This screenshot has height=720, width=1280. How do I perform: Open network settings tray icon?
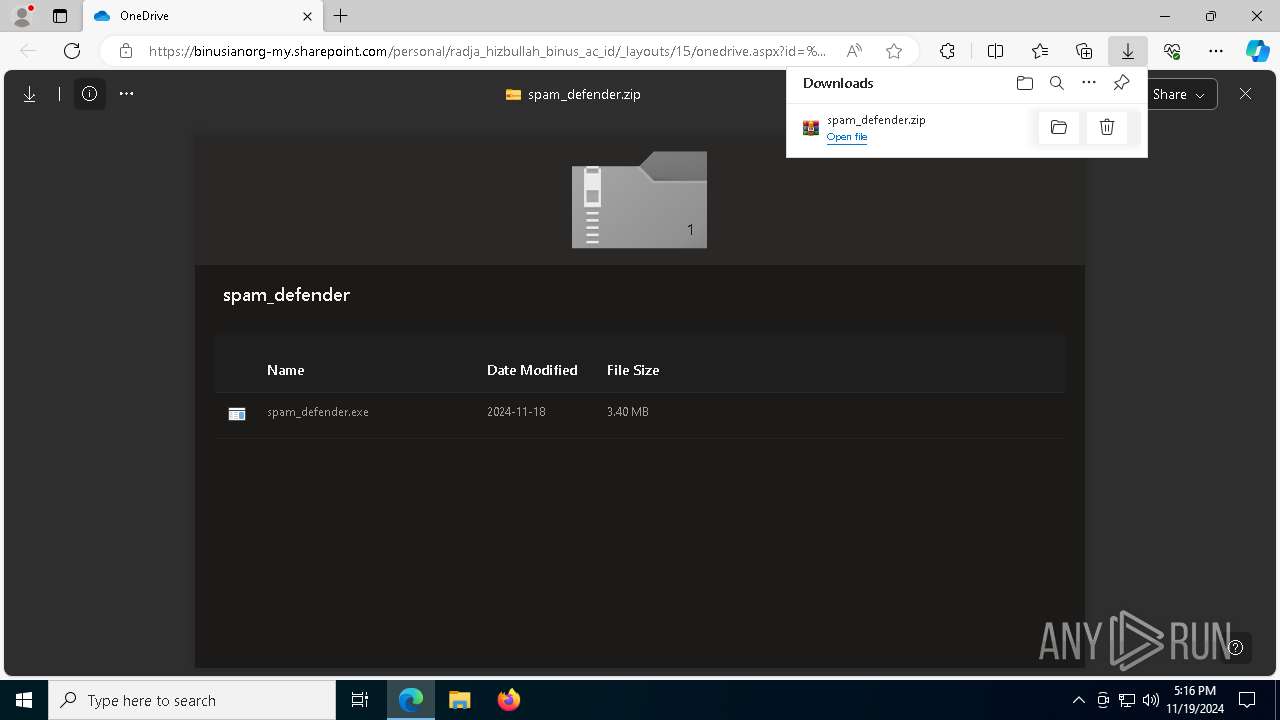pyautogui.click(x=1127, y=700)
